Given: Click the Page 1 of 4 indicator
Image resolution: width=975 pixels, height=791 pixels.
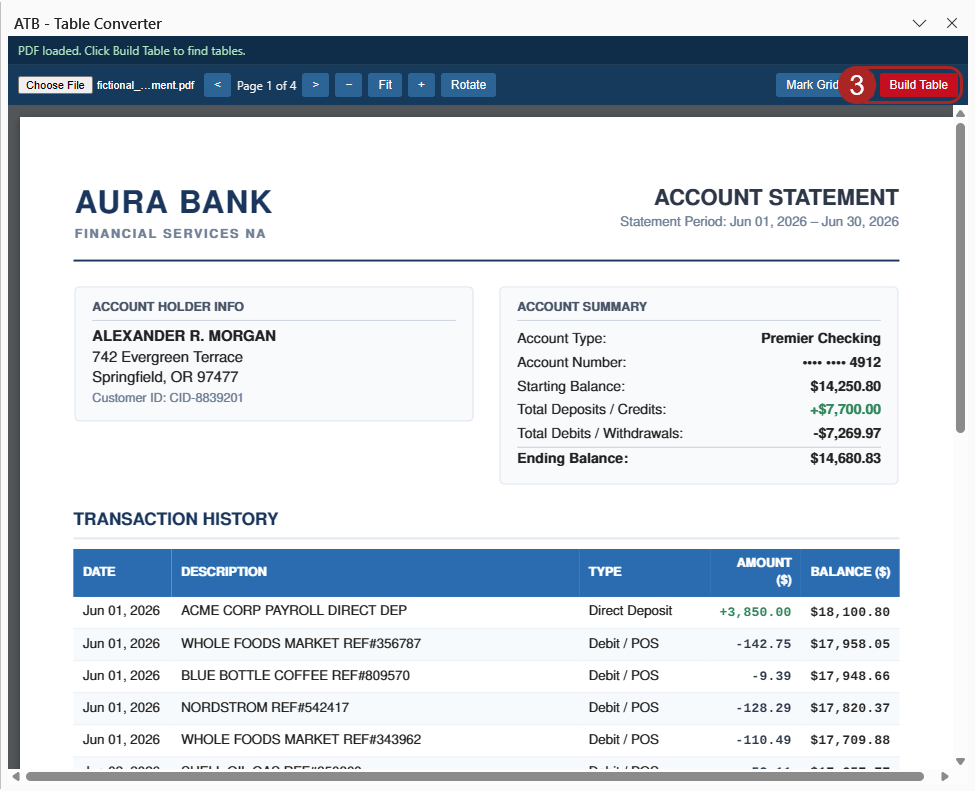Looking at the screenshot, I should pyautogui.click(x=266, y=86).
